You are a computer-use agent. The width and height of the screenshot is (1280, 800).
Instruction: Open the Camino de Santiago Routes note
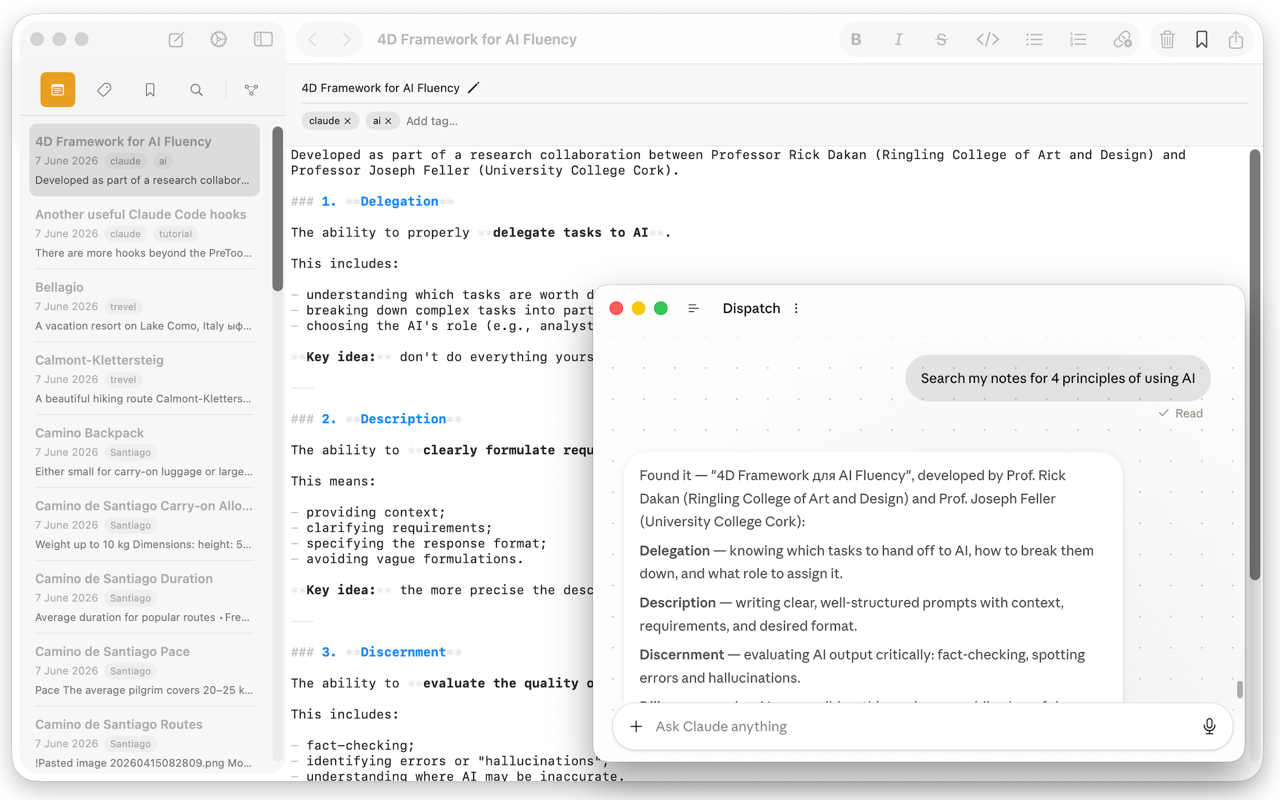click(x=144, y=744)
